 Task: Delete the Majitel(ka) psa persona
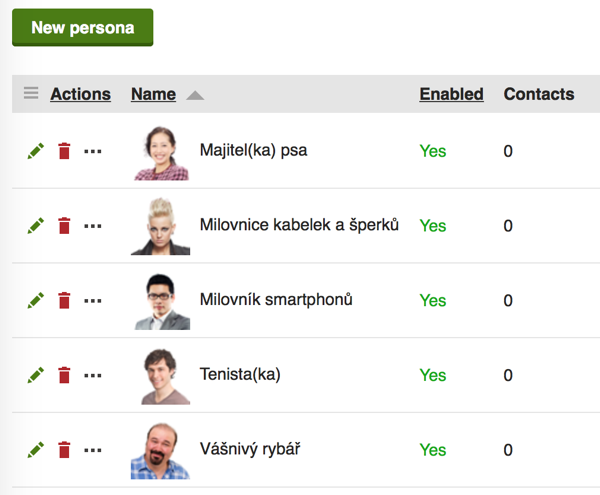pyautogui.click(x=64, y=151)
